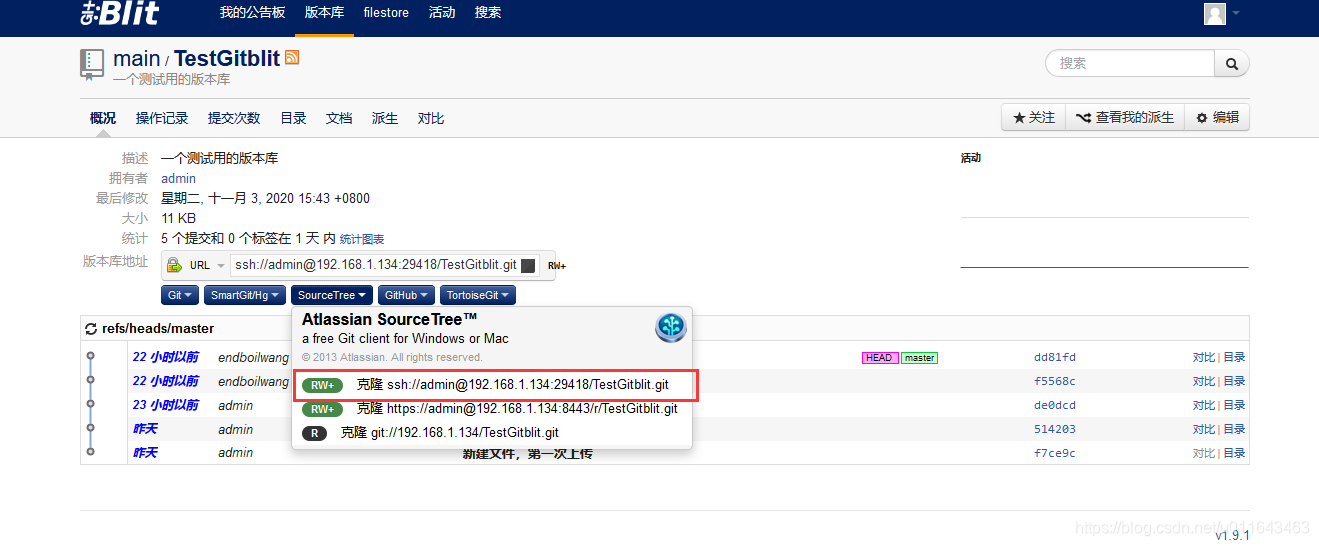Screen dimensions: 1319x546
Task: Click the lock URL protocol icon
Action: [x=174, y=265]
